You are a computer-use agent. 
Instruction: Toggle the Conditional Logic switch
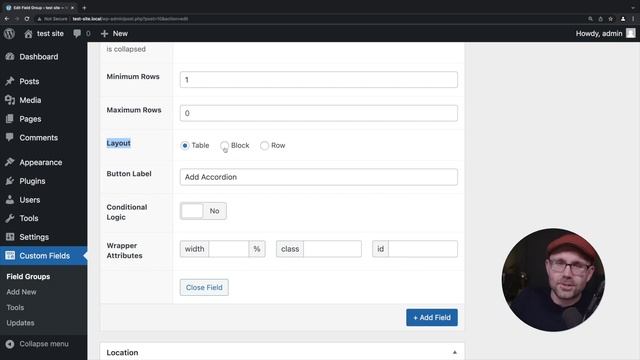pyautogui.click(x=203, y=211)
